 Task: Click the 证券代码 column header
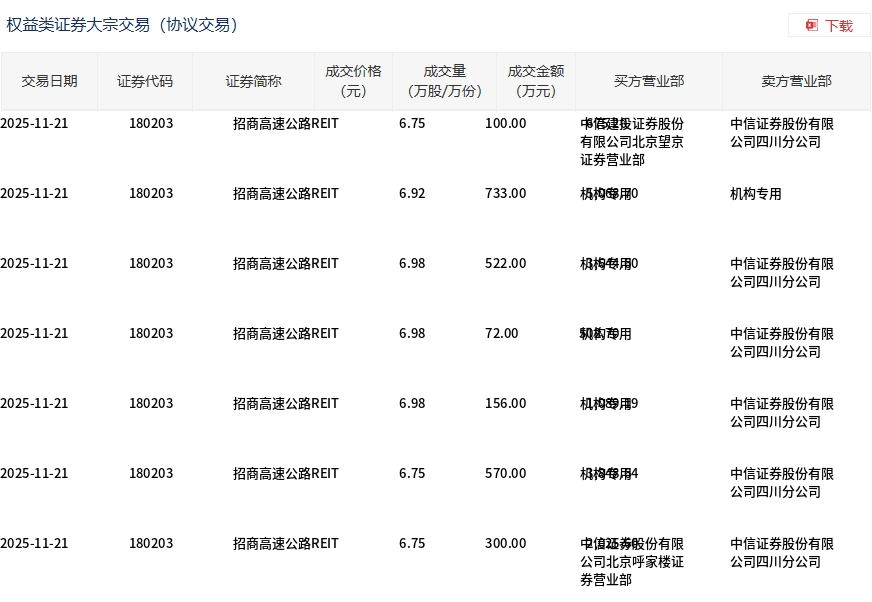145,82
